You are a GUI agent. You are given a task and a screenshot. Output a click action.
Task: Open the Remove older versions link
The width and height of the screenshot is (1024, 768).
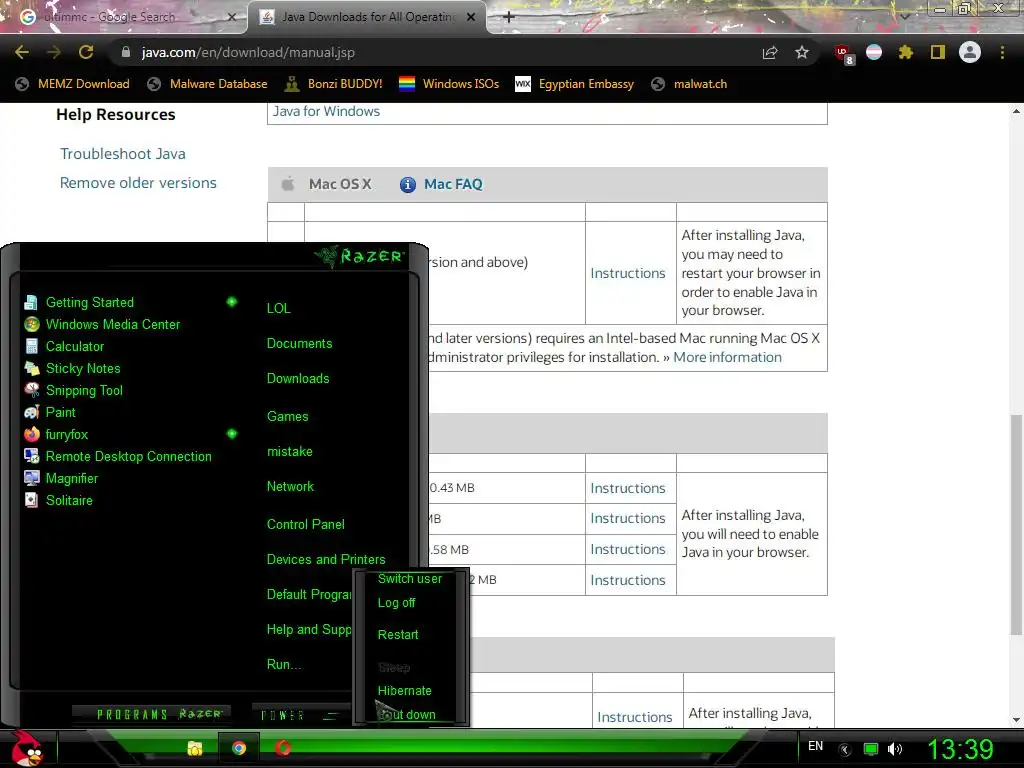click(x=138, y=183)
